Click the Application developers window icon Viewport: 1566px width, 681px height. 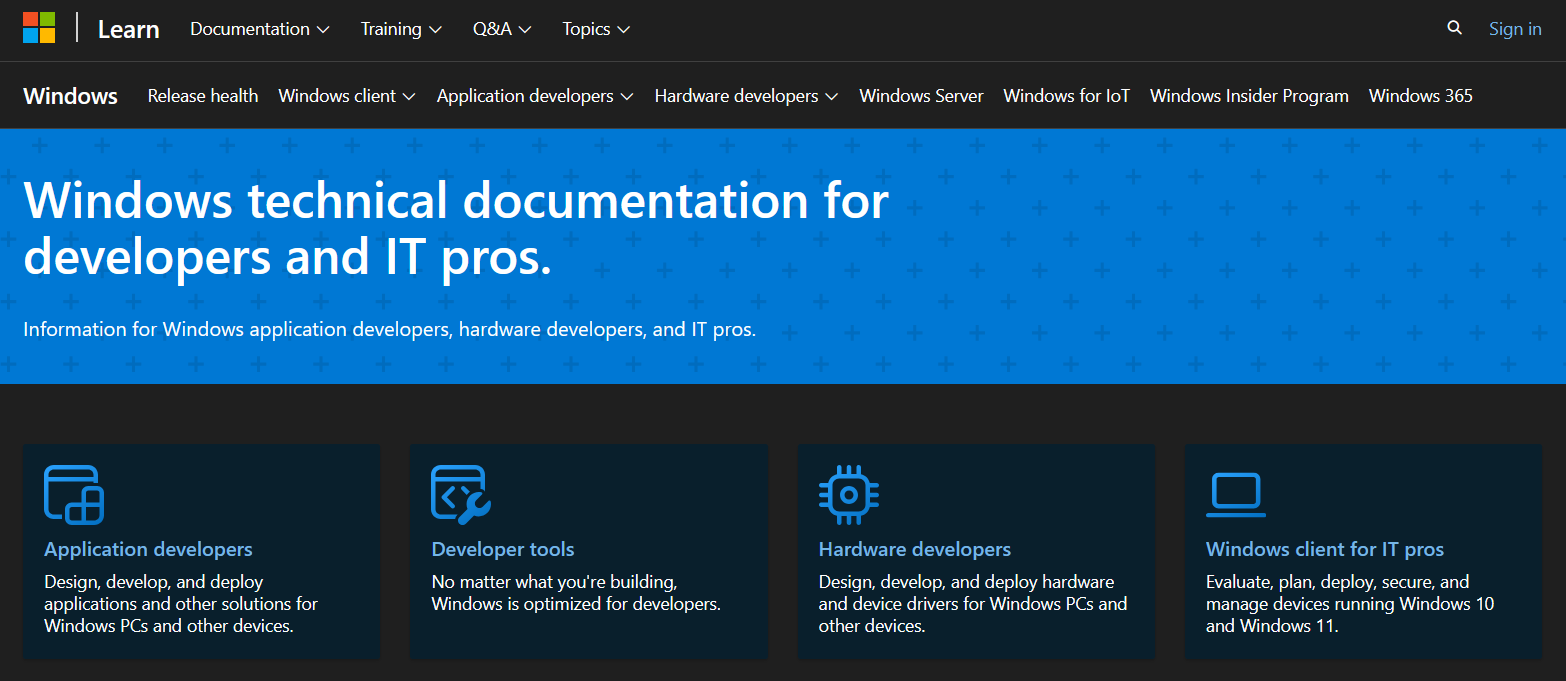click(x=74, y=495)
